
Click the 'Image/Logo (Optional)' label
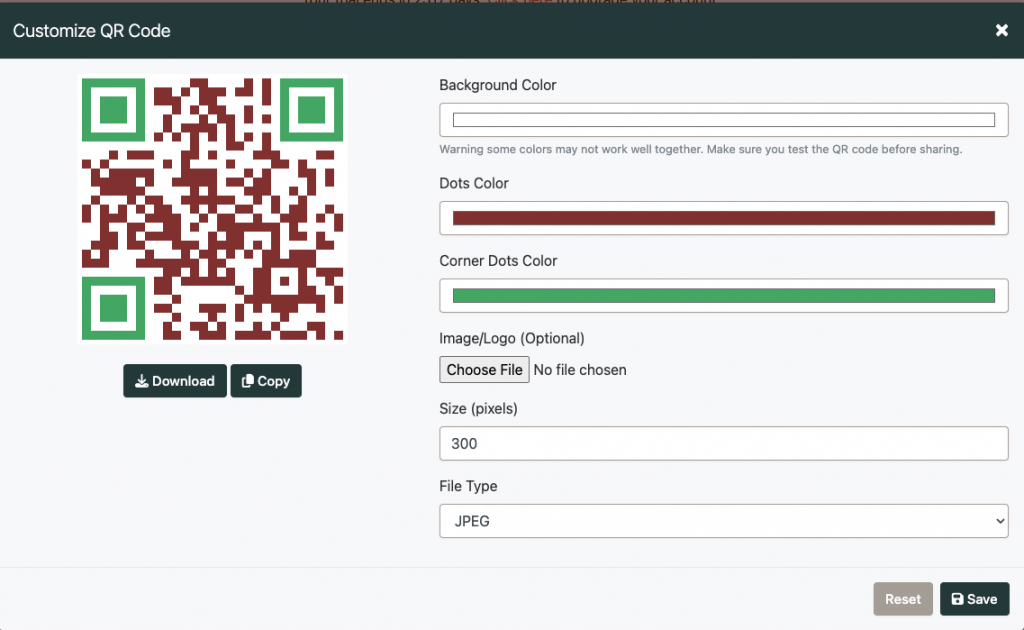coord(512,338)
